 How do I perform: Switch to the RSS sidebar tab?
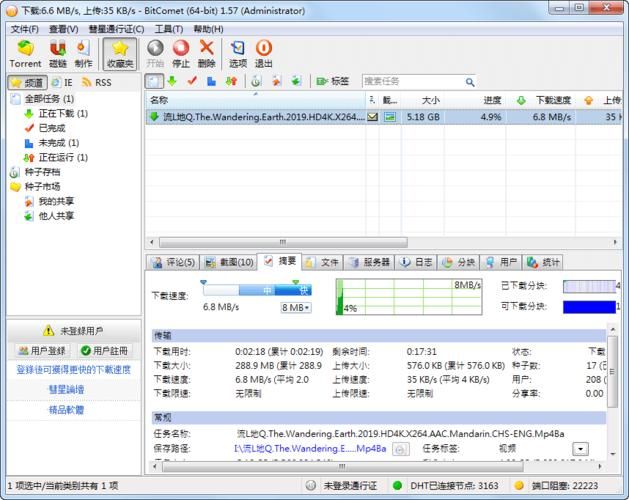[x=96, y=82]
